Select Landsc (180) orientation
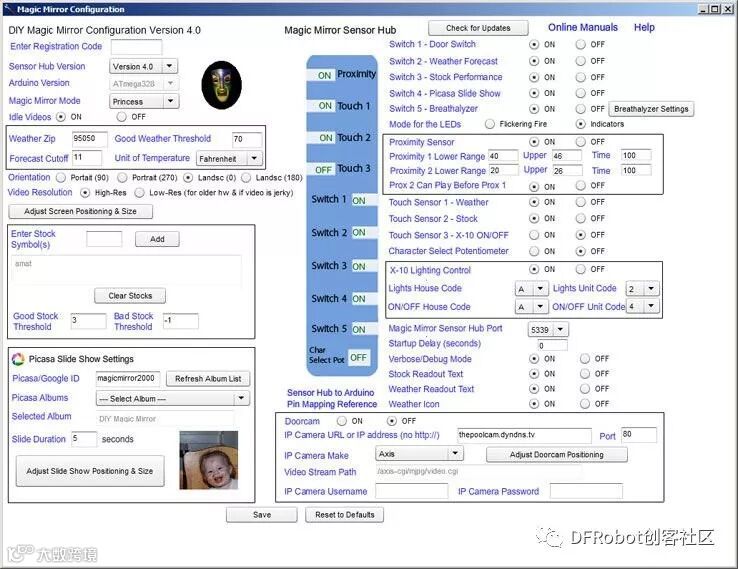This screenshot has width=738, height=569. coord(246,177)
